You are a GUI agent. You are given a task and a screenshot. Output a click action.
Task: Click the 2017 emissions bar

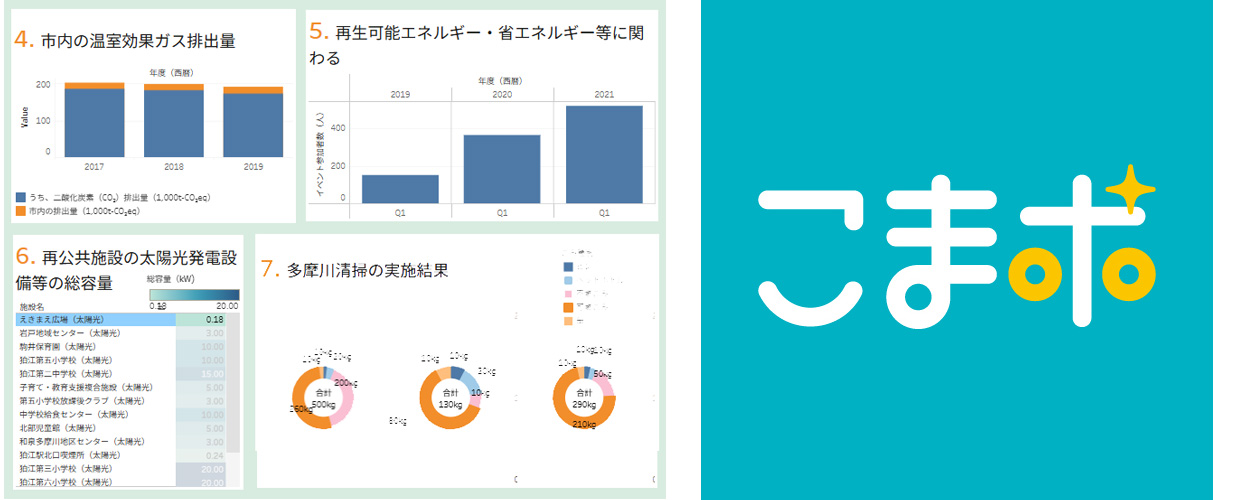click(94, 120)
